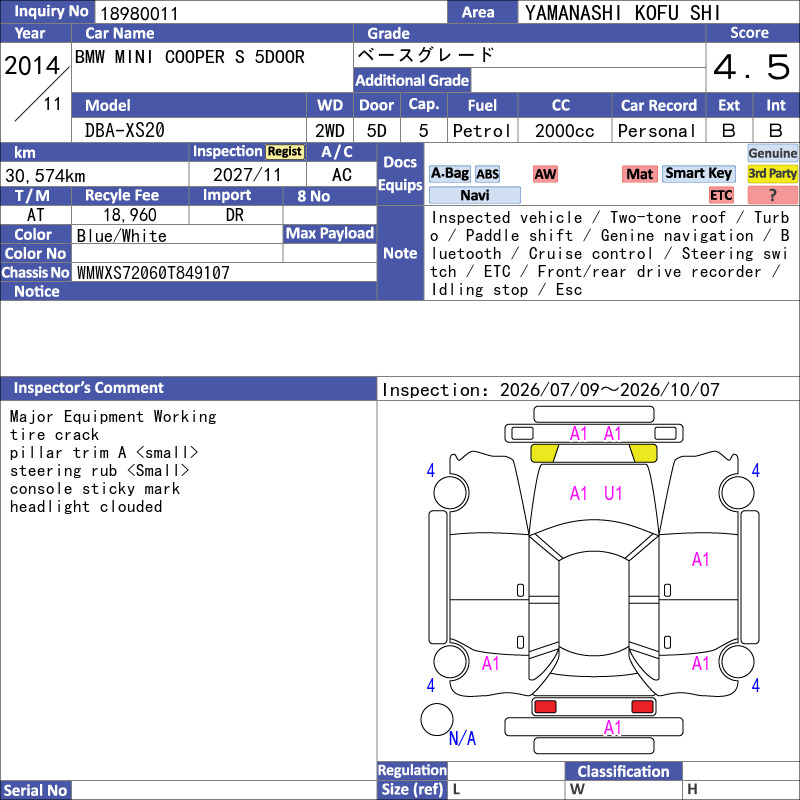Image resolution: width=800 pixels, height=800 pixels.
Task: Select the Notice header bar
Action: (x=188, y=291)
